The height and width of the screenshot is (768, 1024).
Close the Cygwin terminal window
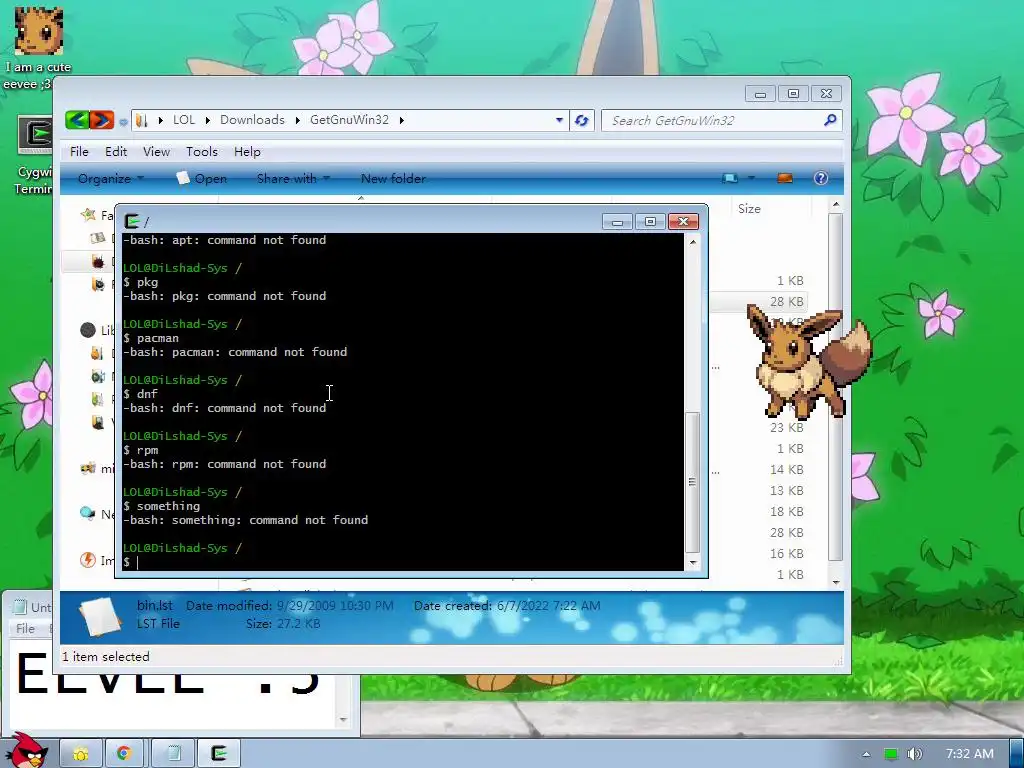click(x=683, y=222)
